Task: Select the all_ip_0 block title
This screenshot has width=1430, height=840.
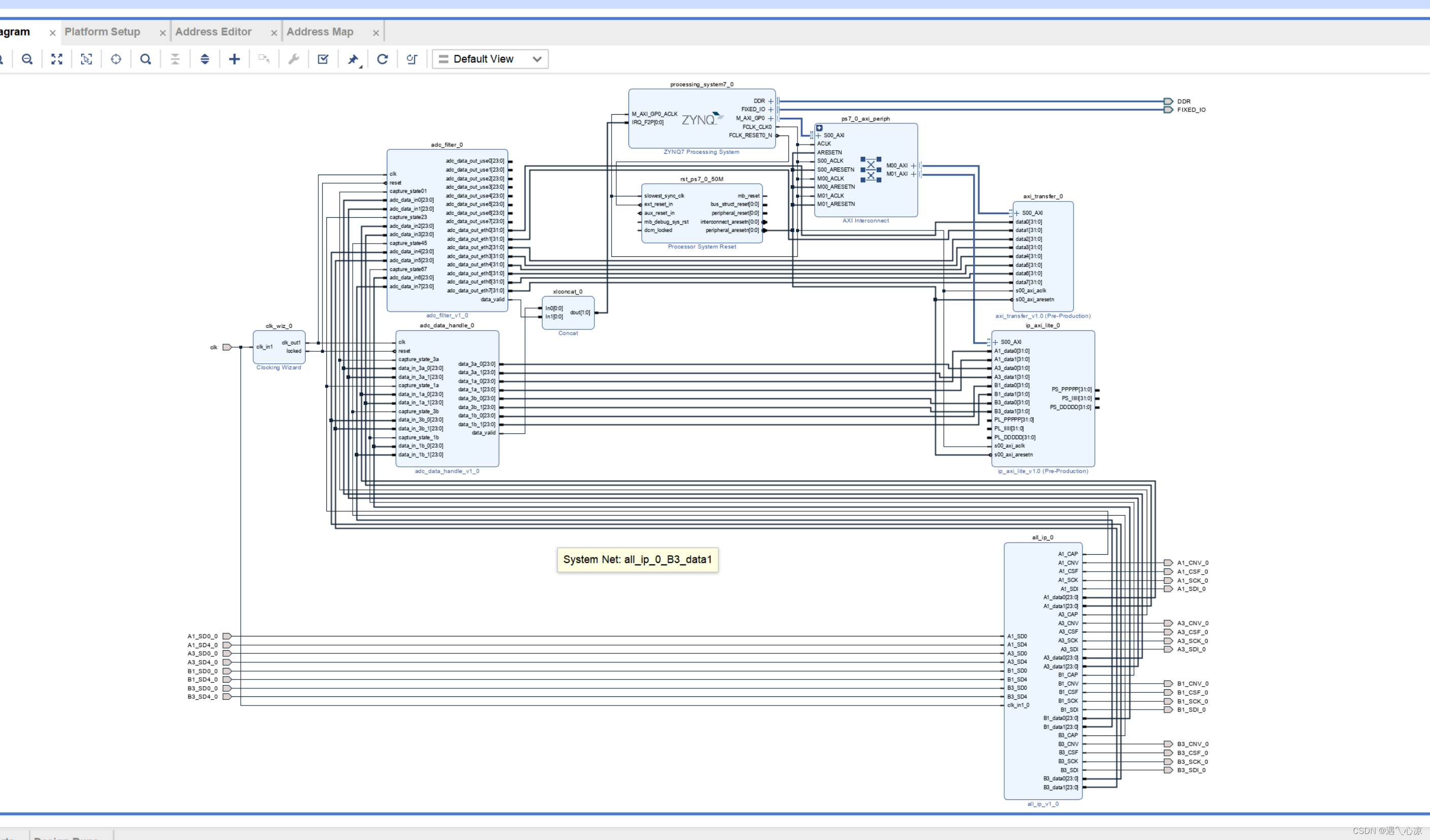Action: [1043, 537]
